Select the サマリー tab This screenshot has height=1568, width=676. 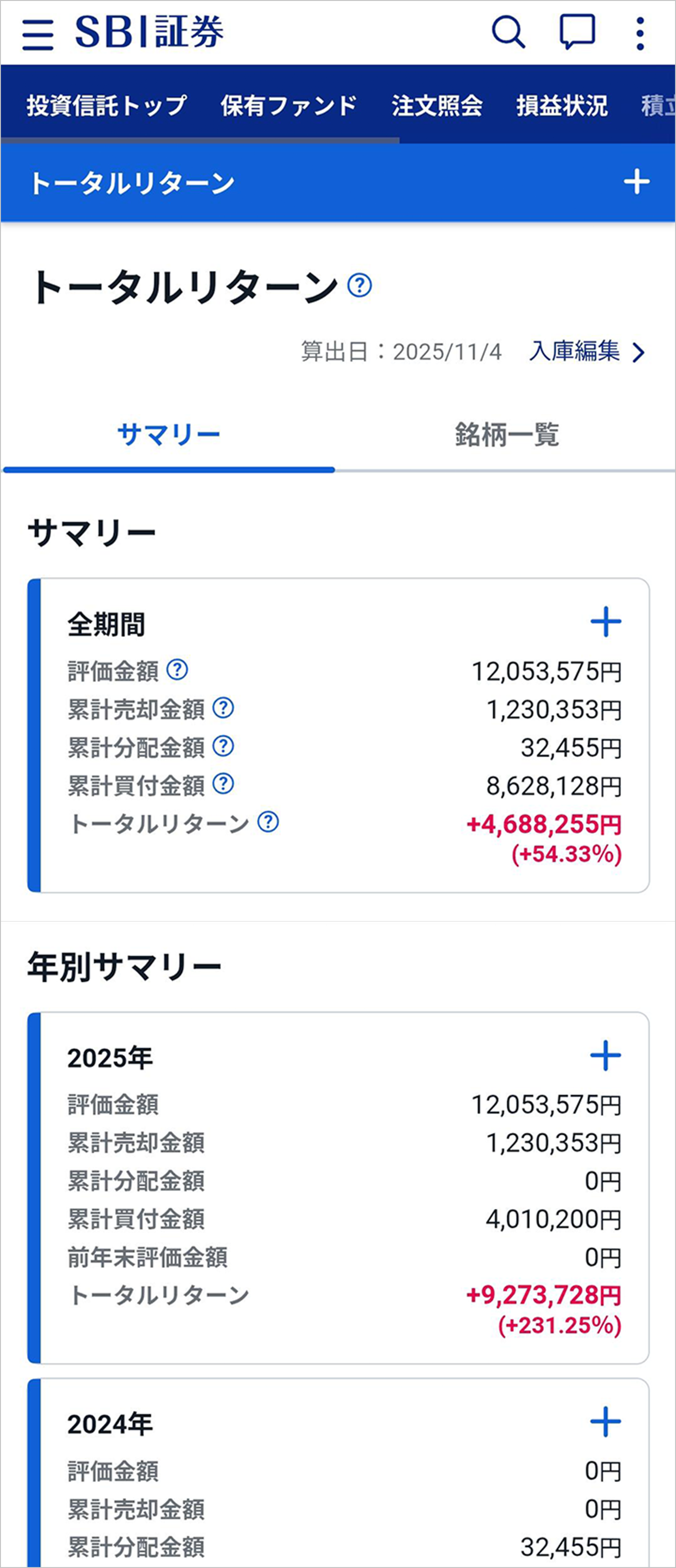coord(169,435)
